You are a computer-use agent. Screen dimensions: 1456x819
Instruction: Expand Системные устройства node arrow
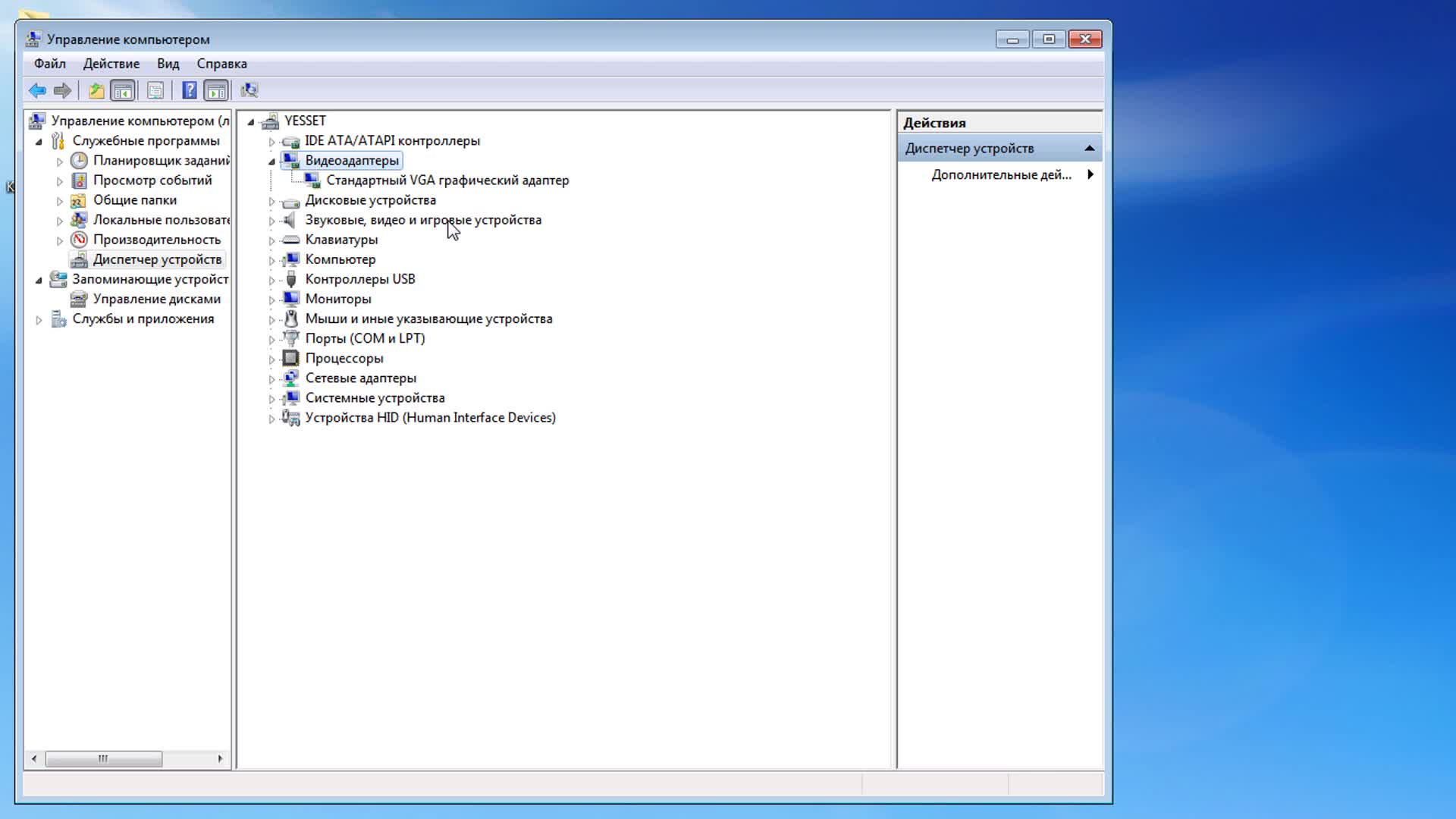coord(271,399)
